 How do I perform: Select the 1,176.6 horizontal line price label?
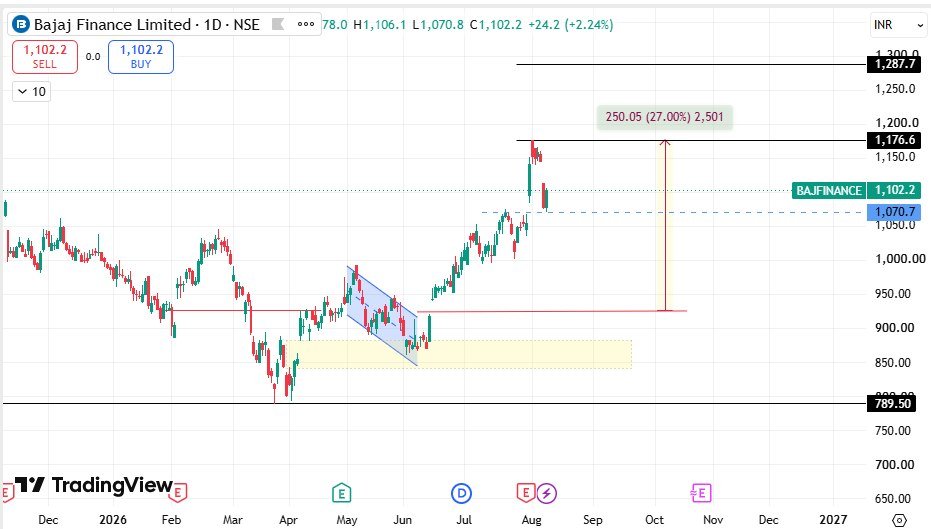pyautogui.click(x=895, y=140)
